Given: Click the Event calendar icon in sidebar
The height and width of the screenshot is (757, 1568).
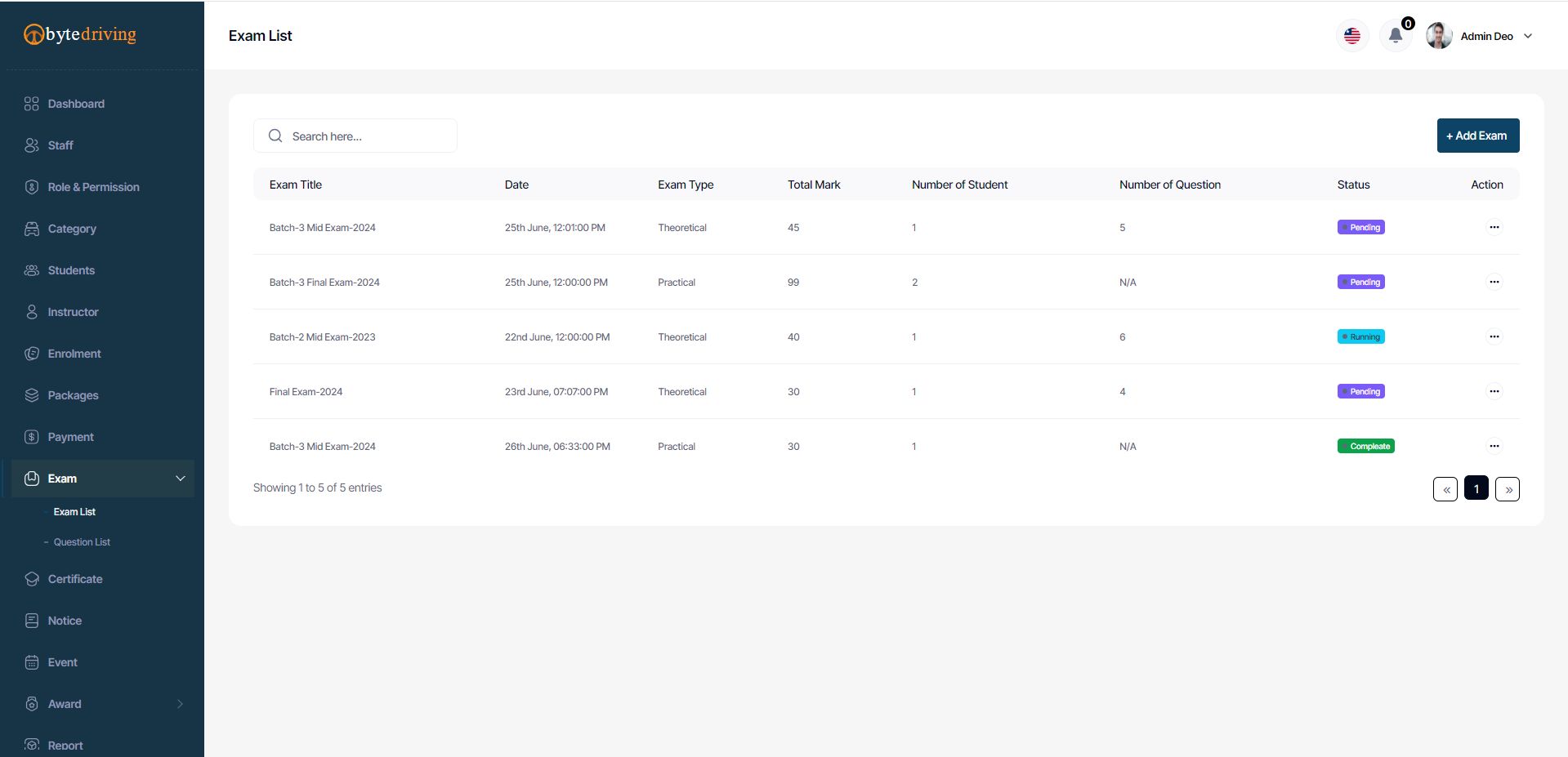Looking at the screenshot, I should [x=32, y=662].
